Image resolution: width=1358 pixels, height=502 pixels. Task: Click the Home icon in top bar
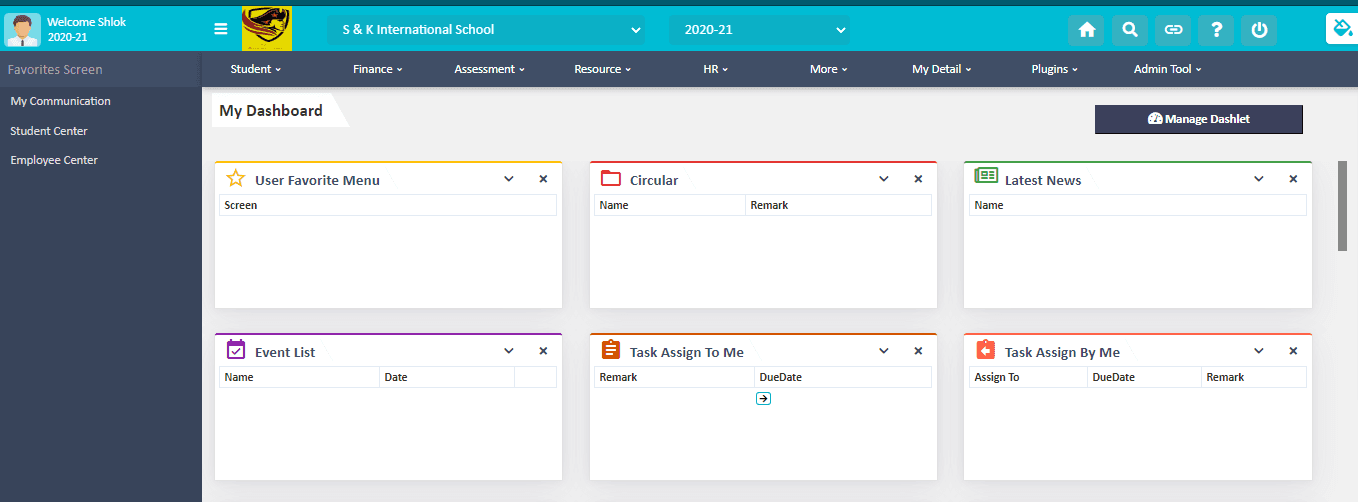[1086, 30]
